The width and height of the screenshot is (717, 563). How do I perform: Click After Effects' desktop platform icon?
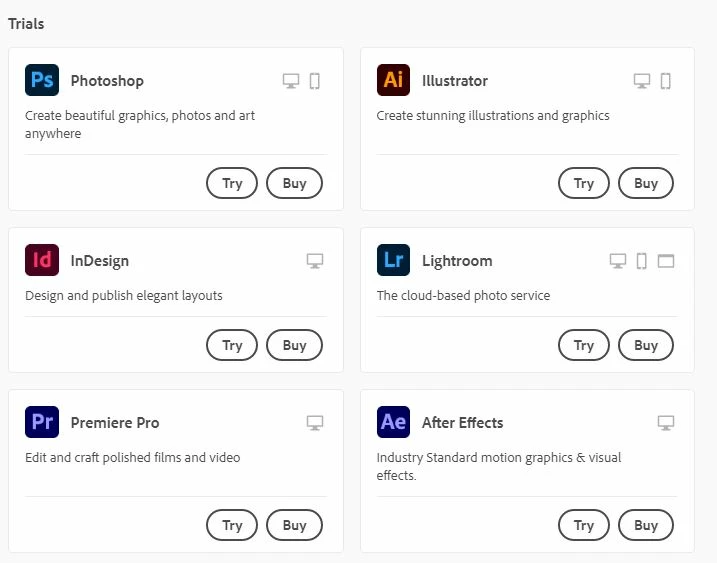coord(666,423)
